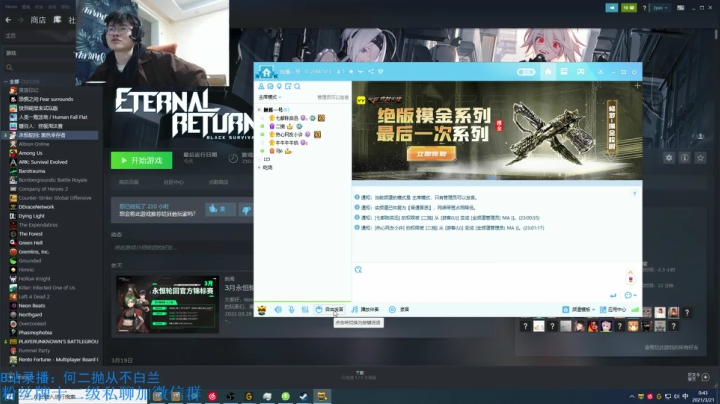Click the green 开始游戏 play button in Steam
720x404 pixels.
141,160
